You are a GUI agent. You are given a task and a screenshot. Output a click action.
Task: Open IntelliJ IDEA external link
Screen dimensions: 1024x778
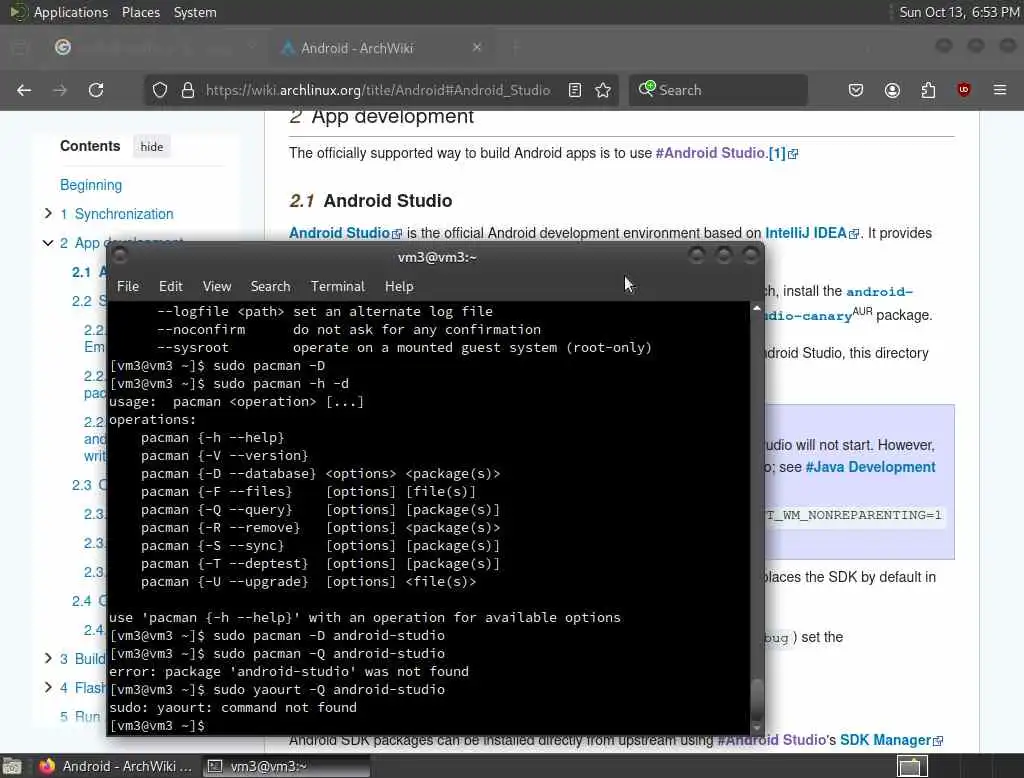812,233
